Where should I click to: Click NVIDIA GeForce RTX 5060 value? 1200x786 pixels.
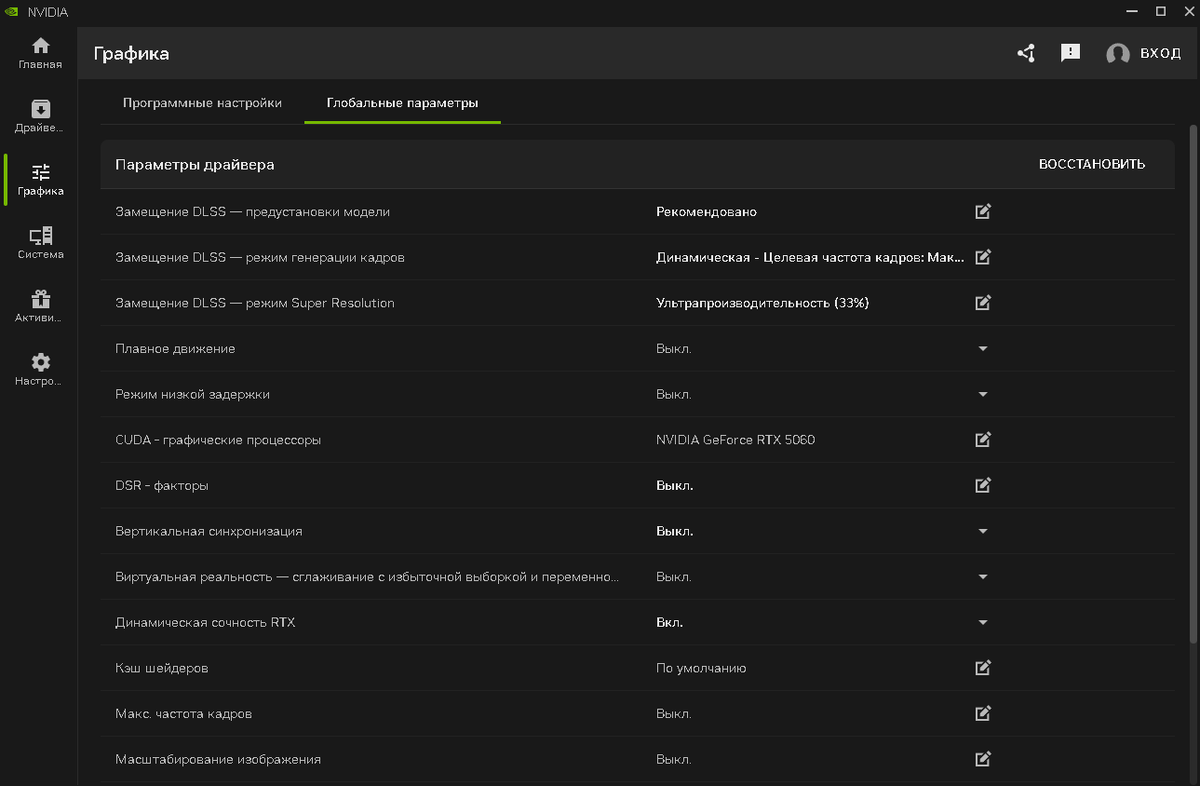coord(735,440)
